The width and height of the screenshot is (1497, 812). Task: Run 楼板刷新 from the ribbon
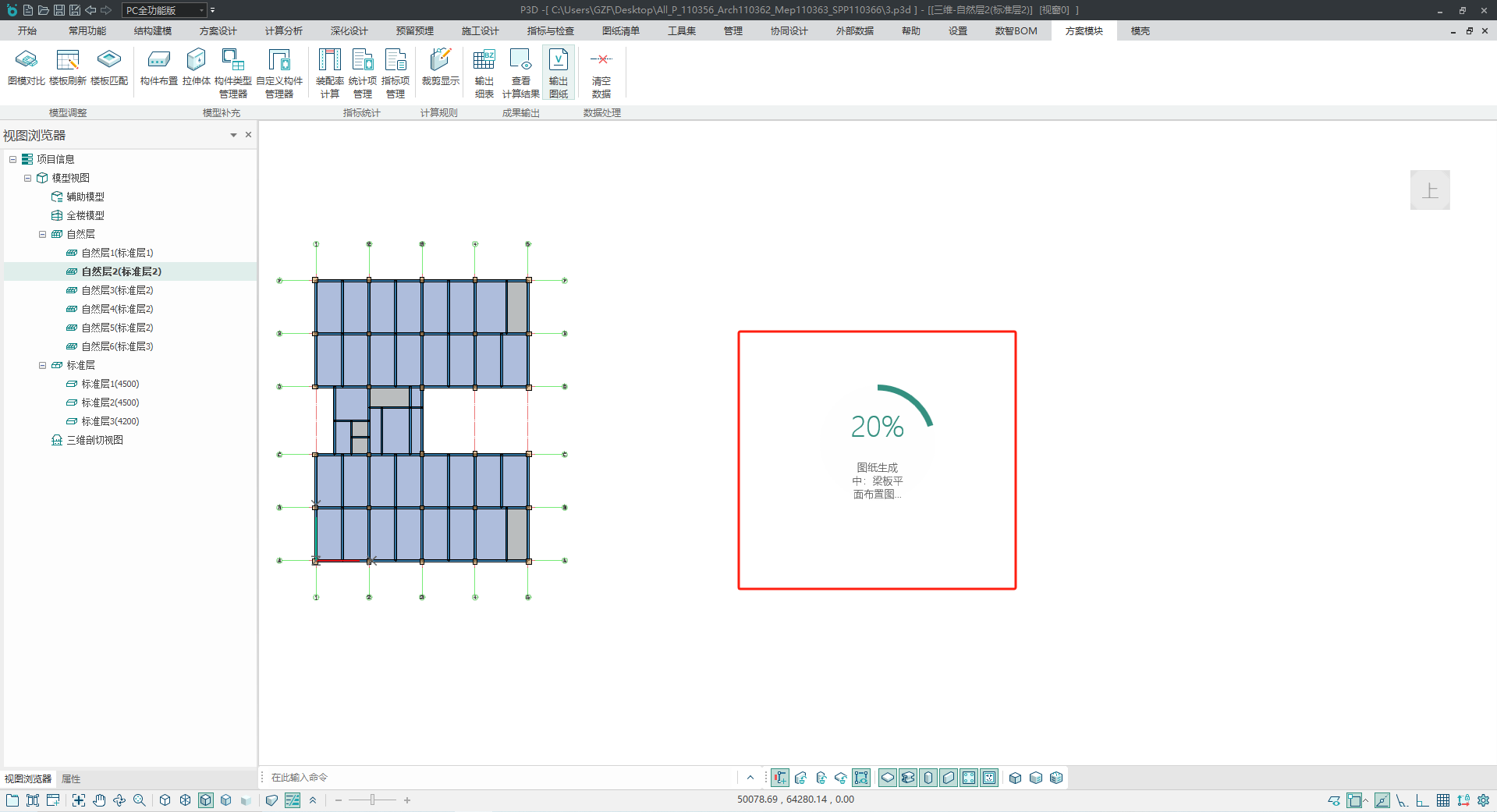pos(68,66)
